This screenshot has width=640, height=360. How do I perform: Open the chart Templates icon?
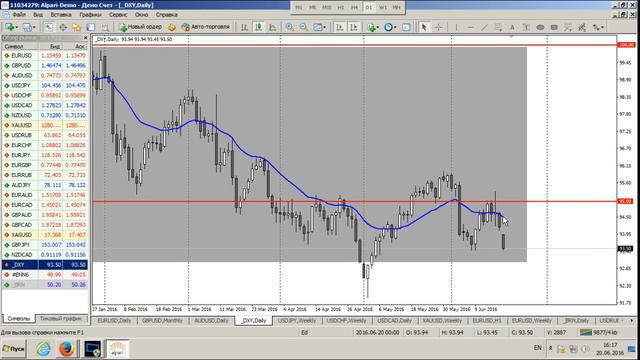click(406, 27)
